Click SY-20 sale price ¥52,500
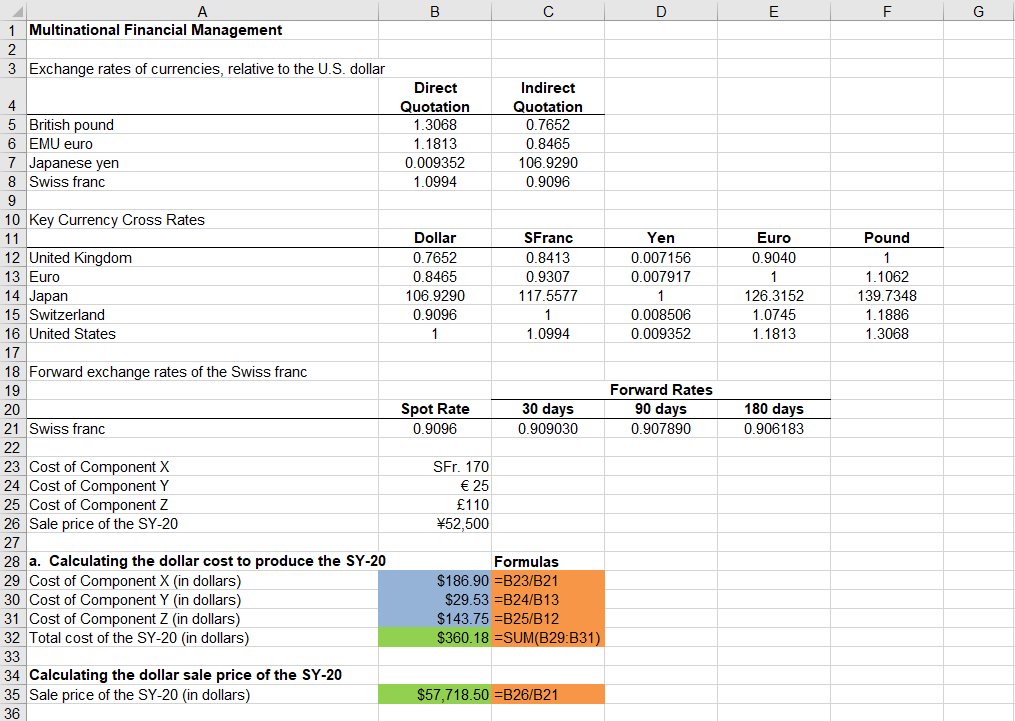 [435, 524]
